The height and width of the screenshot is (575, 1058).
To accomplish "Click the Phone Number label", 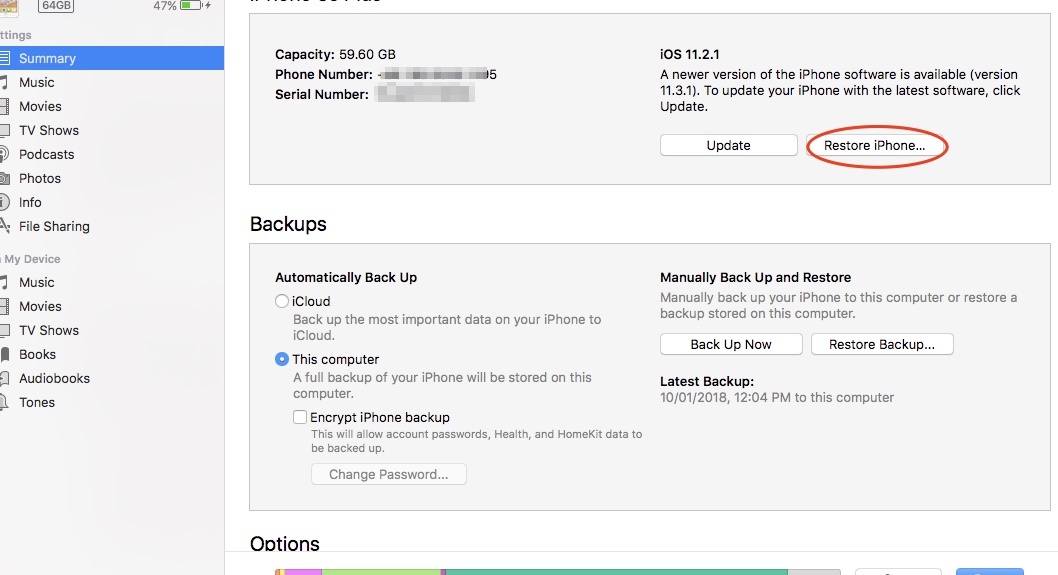I will click(x=324, y=74).
